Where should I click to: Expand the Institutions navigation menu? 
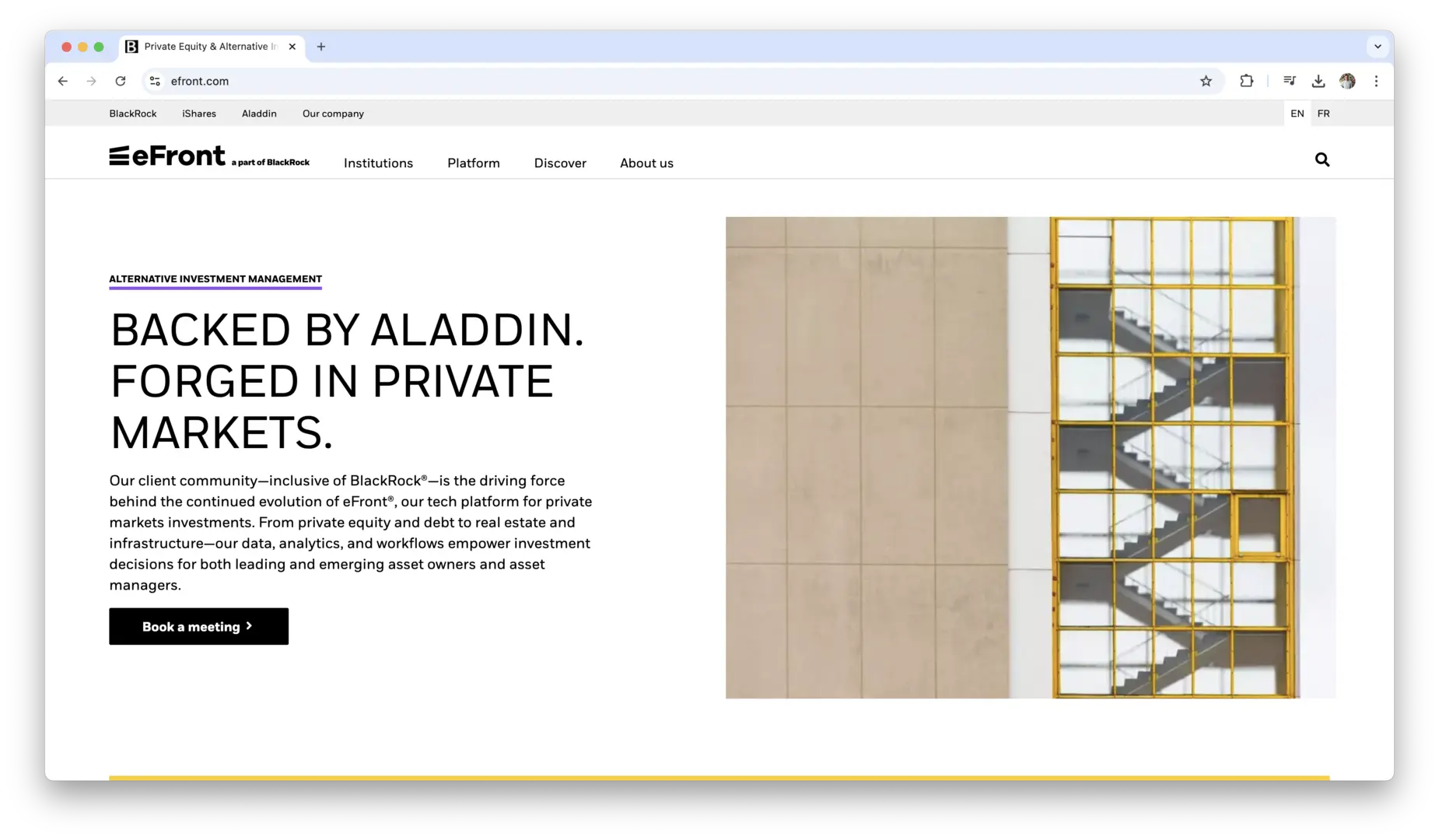pos(378,163)
